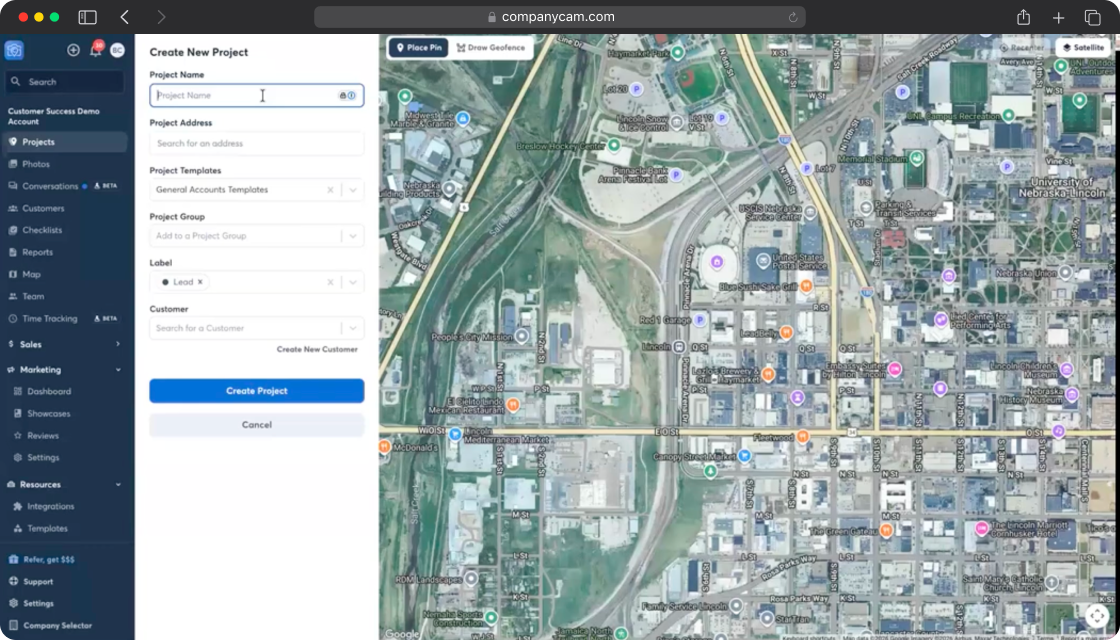Click the Create New Customer link
Screen dimensions: 1120x640
(x=317, y=349)
